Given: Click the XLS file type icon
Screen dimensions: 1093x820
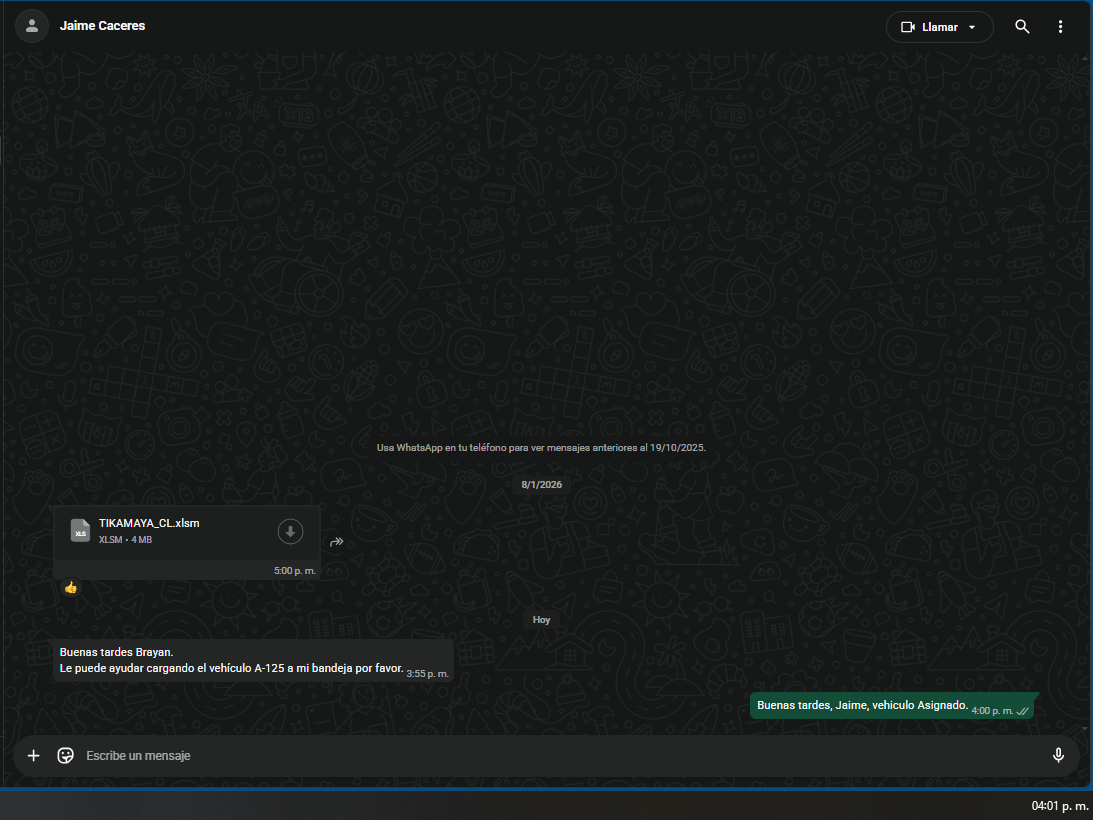Looking at the screenshot, I should [80, 531].
